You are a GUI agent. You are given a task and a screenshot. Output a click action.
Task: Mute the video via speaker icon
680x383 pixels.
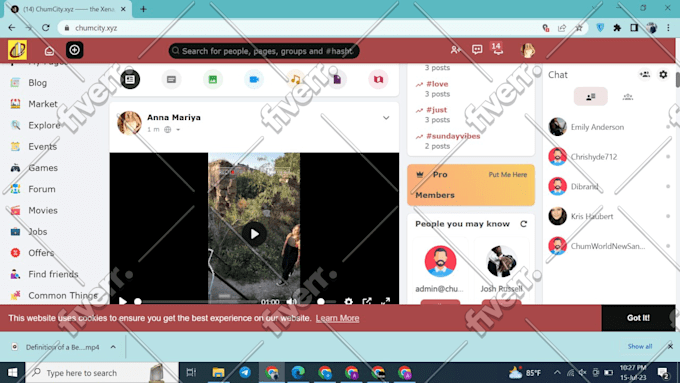[x=291, y=301]
